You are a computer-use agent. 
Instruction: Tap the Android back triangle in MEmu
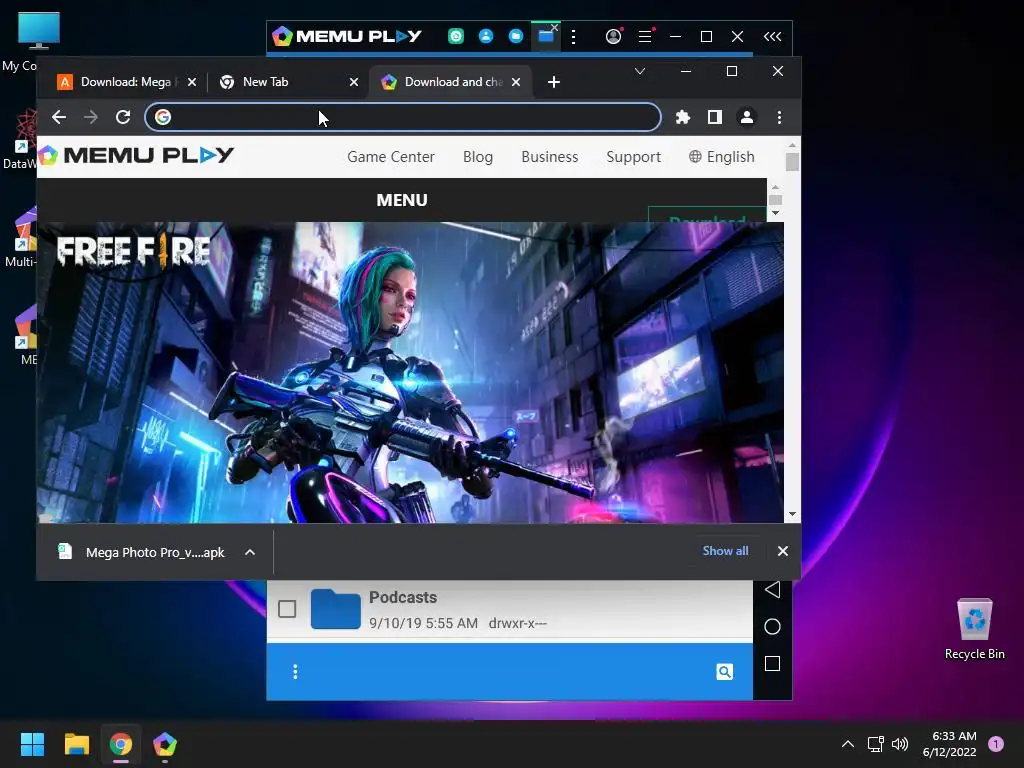click(773, 590)
